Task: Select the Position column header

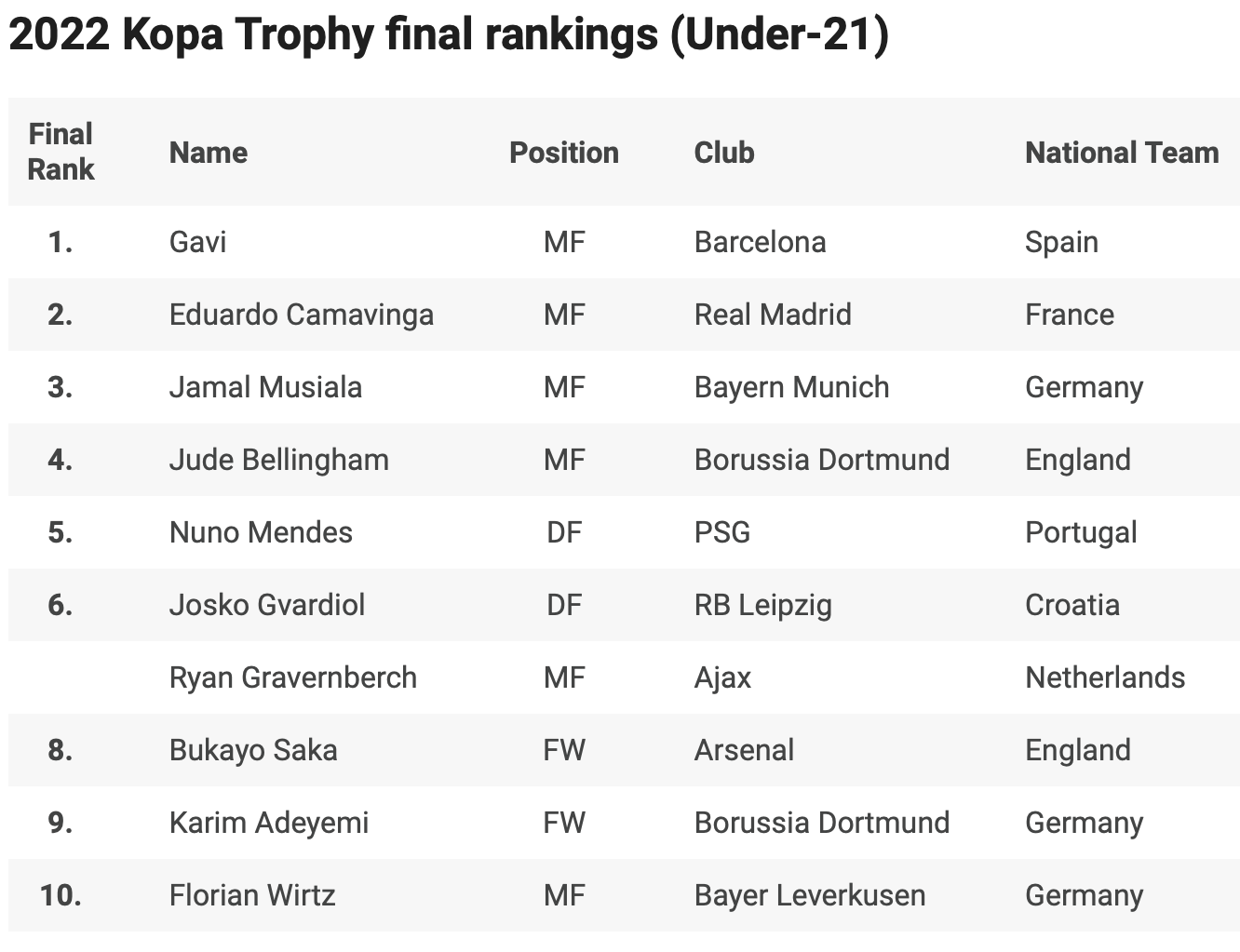Action: tap(563, 153)
